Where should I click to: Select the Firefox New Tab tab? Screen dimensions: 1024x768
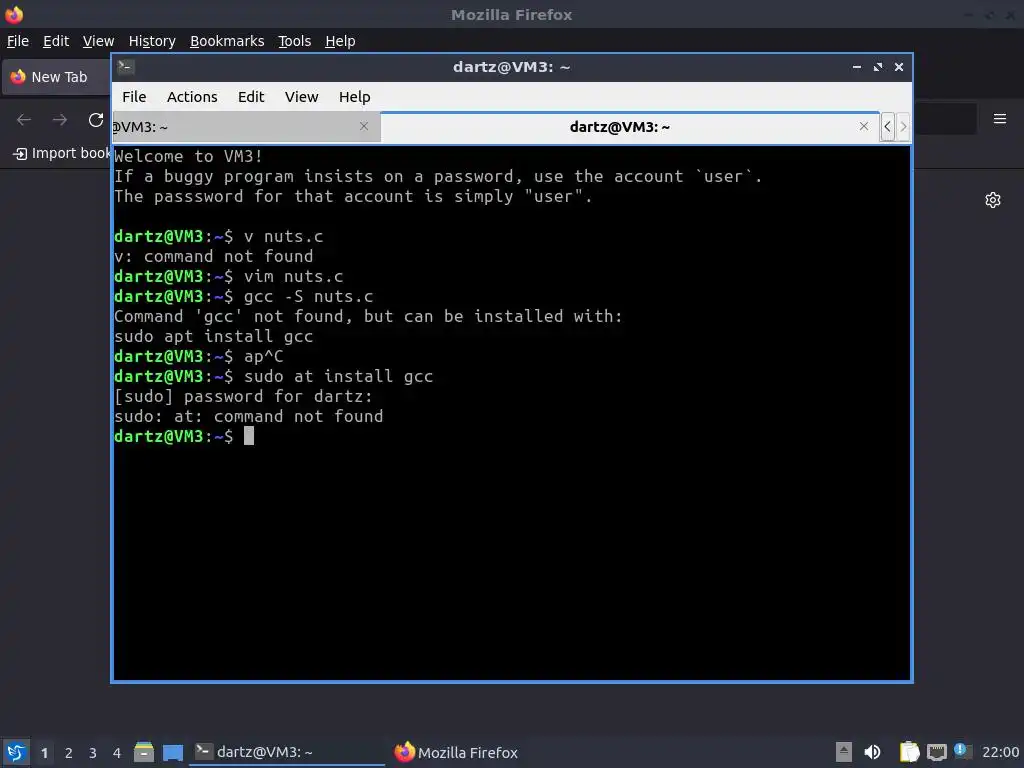[57, 77]
